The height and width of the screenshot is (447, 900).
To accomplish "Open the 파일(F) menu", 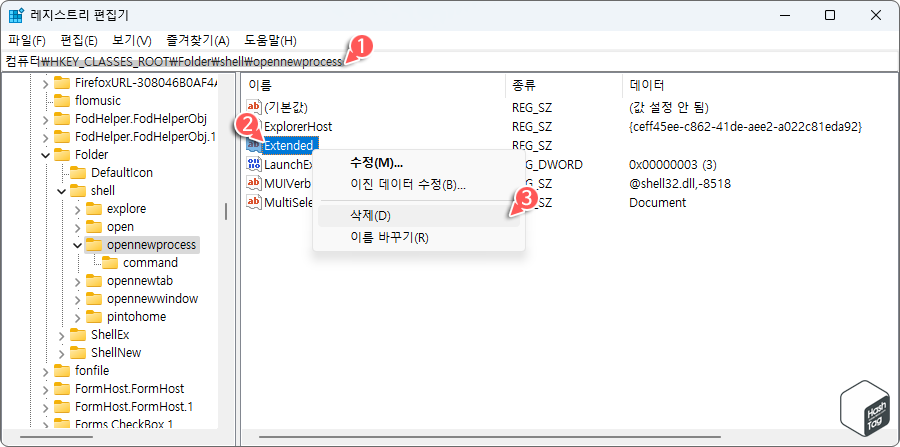I will tap(27, 41).
